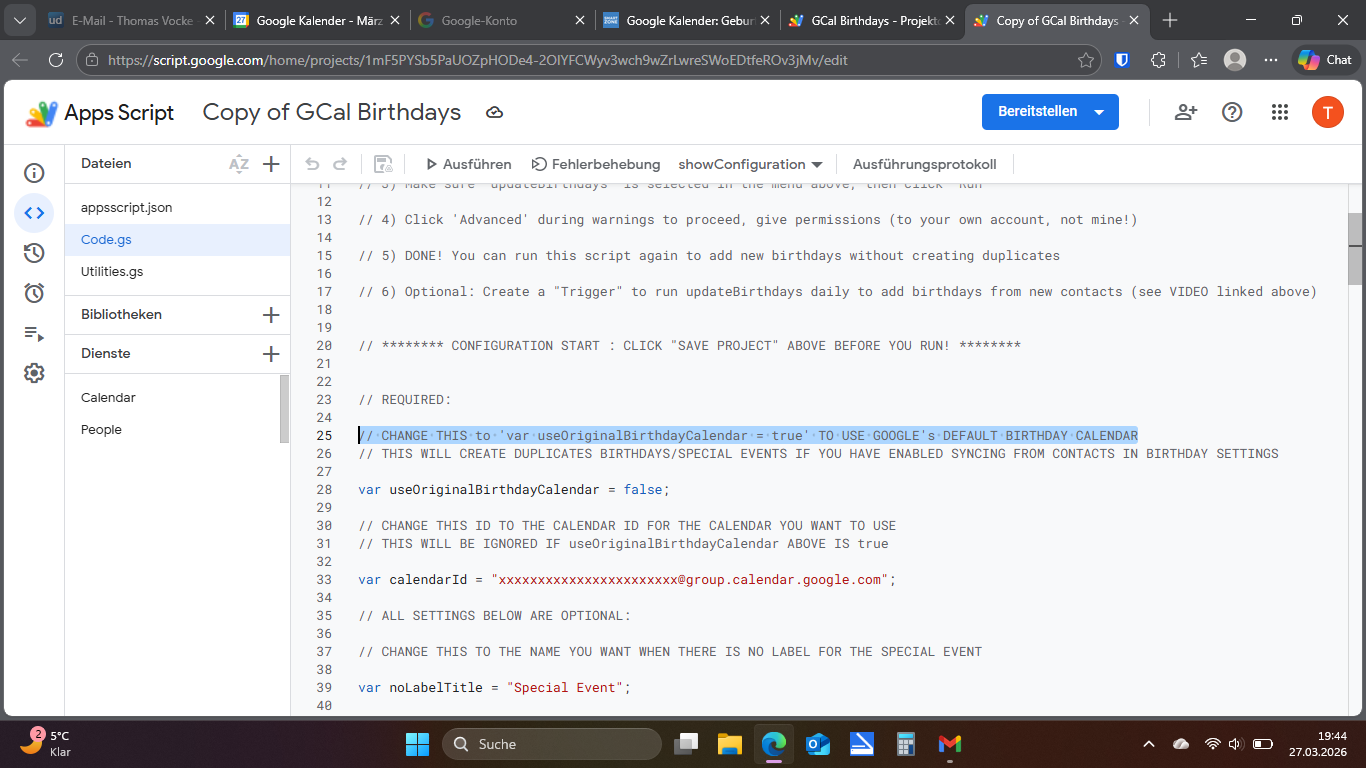Open Triggers alarm clock icon
The image size is (1366, 768).
point(34,293)
